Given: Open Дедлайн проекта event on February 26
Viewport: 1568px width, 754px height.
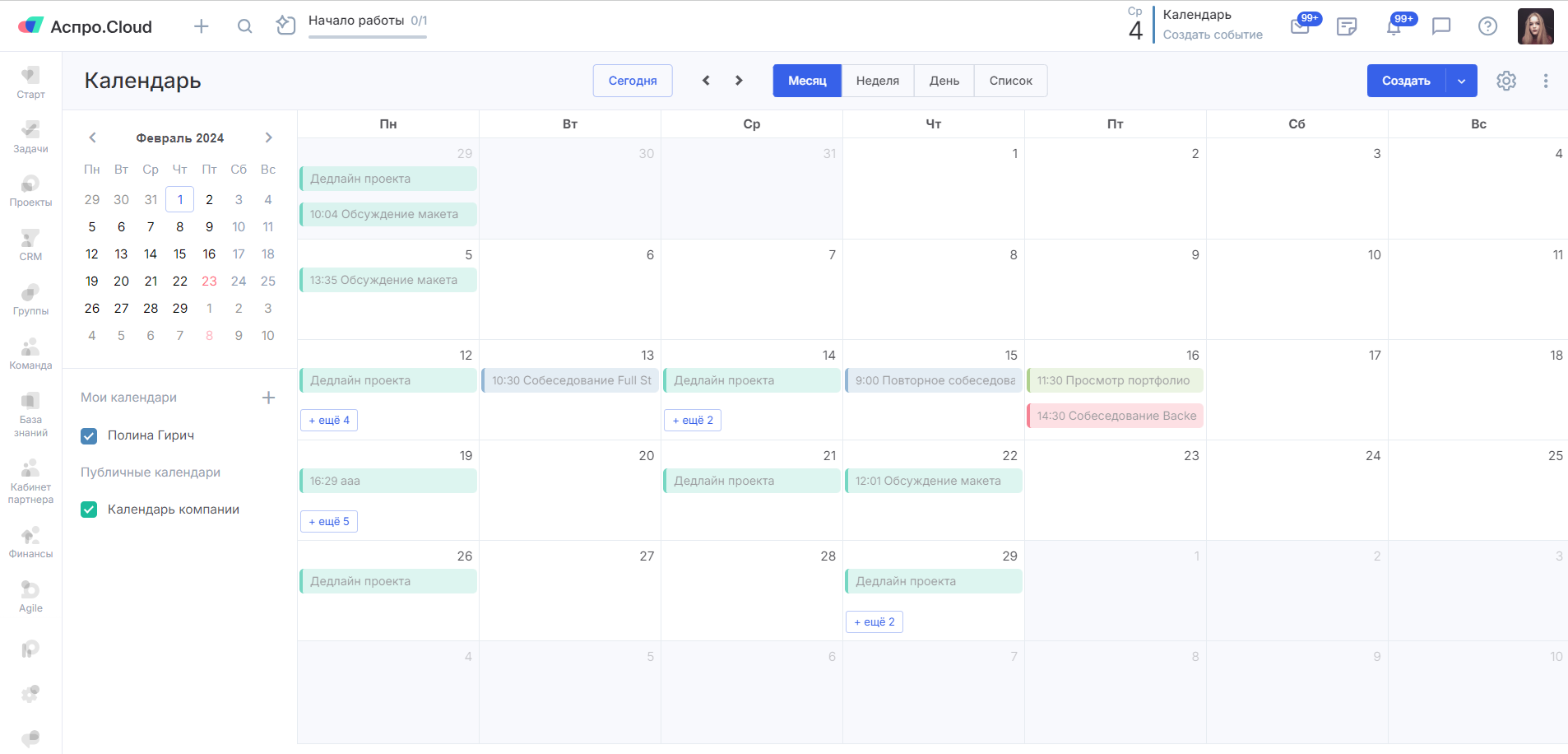Looking at the screenshot, I should (388, 581).
